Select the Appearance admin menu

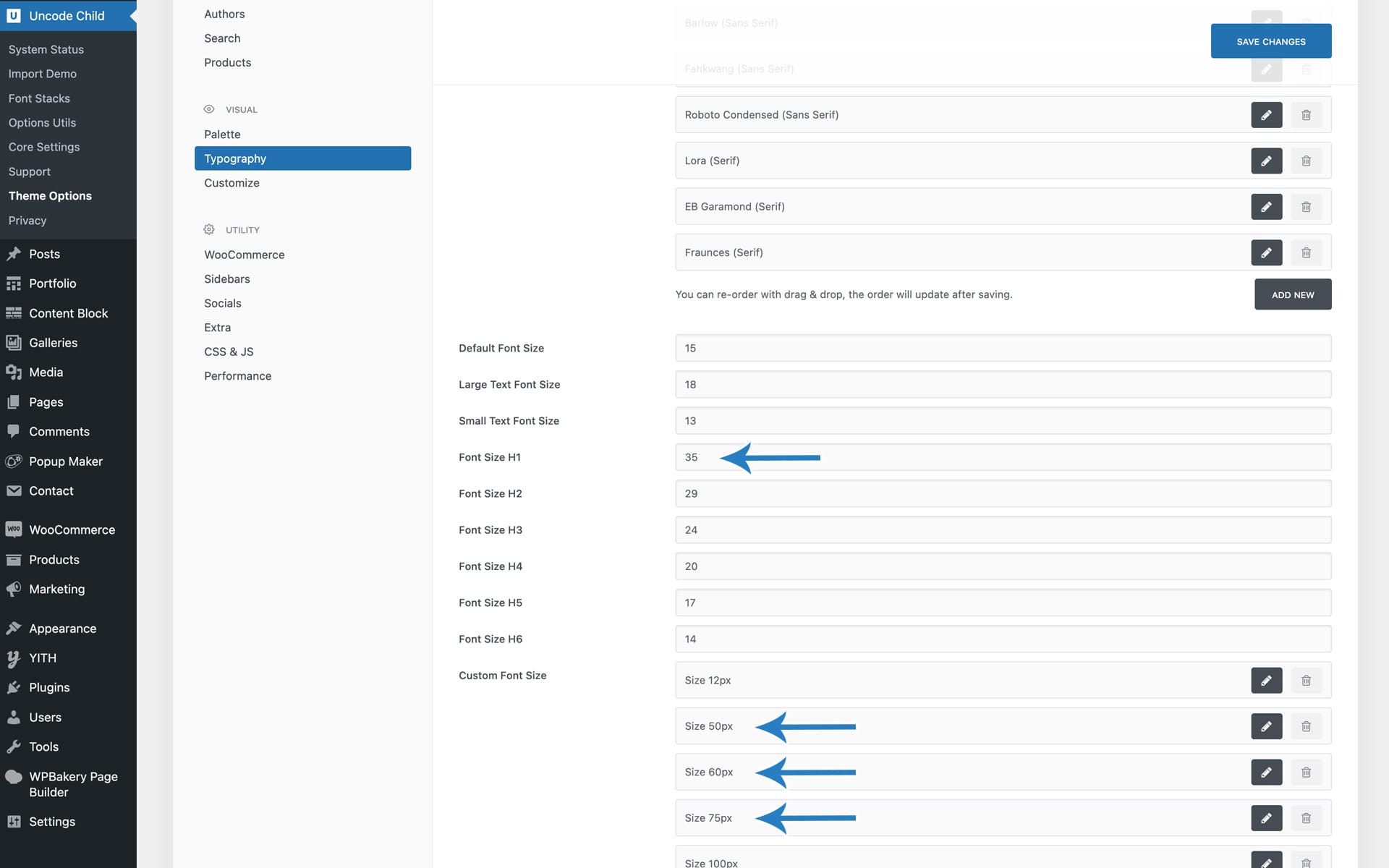tap(62, 629)
